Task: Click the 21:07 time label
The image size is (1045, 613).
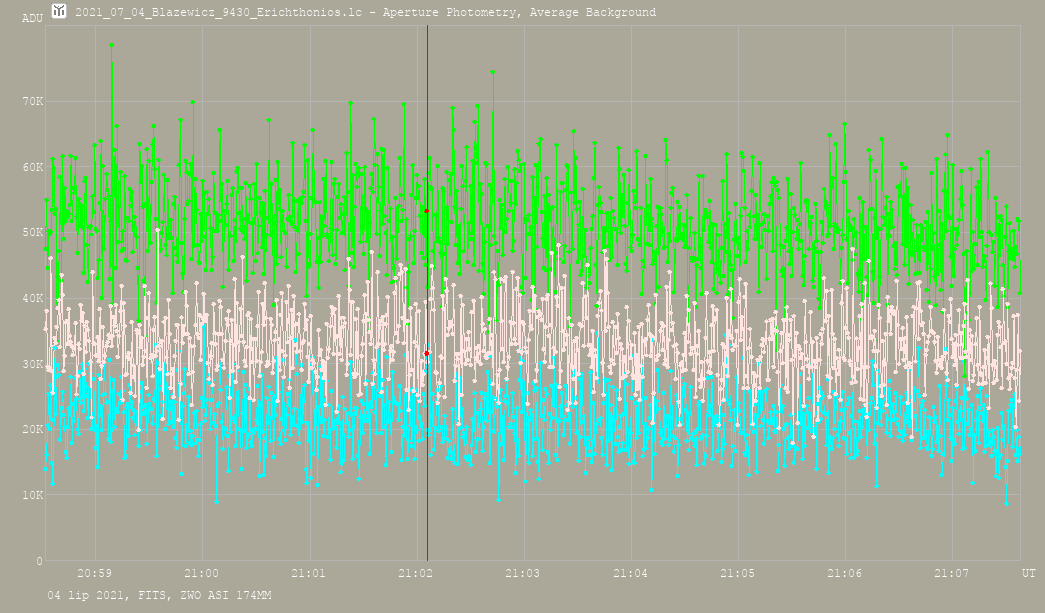Action: tap(952, 573)
